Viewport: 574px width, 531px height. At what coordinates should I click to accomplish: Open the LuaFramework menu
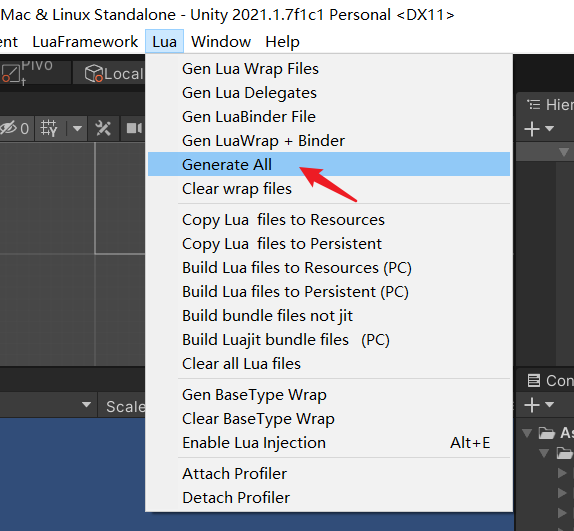[85, 42]
